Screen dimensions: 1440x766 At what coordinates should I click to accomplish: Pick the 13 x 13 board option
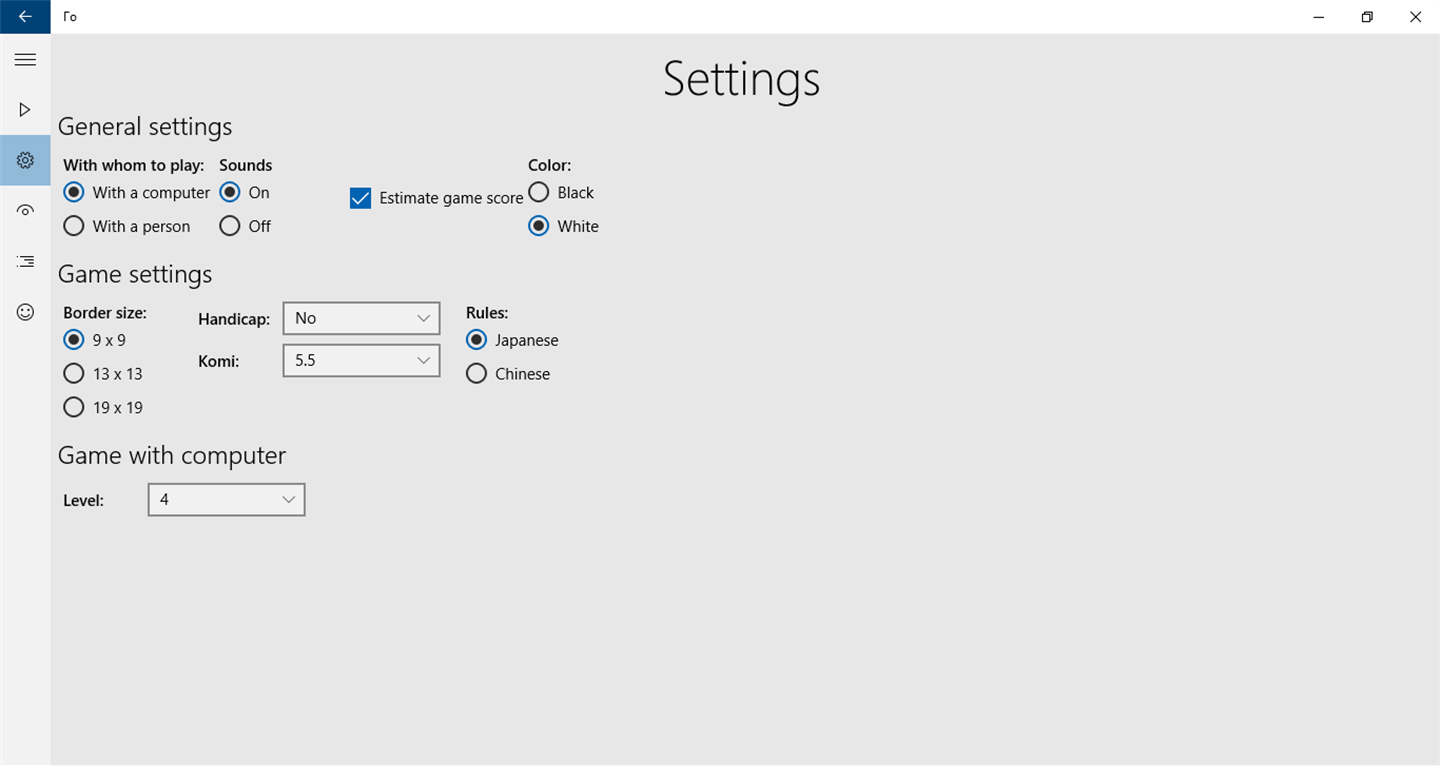tap(74, 374)
